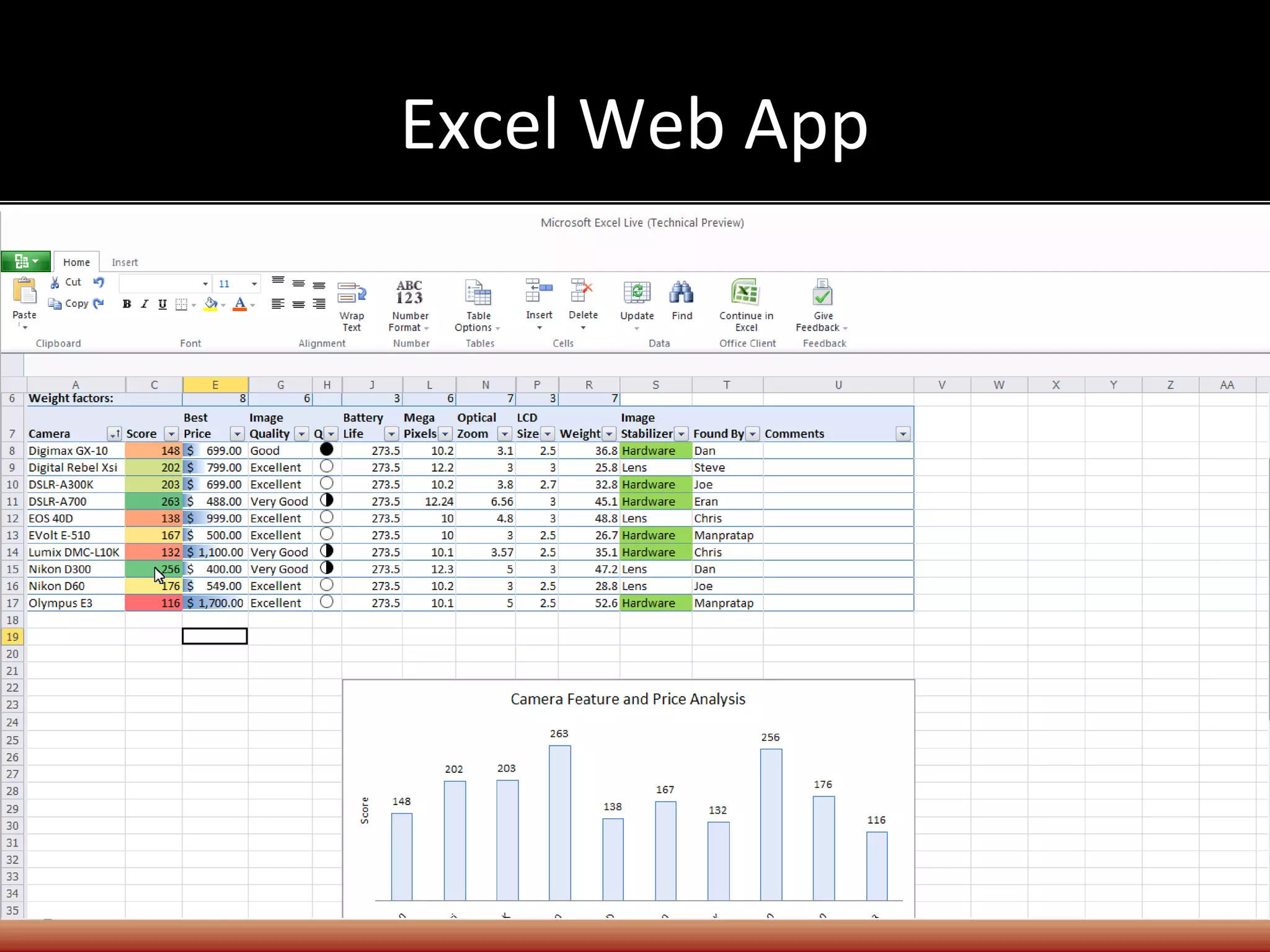Click the Insert cells icon
1270x952 pixels.
539,290
